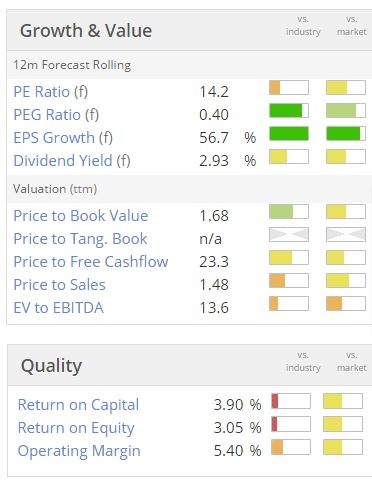Image resolution: width=372 pixels, height=485 pixels.
Task: Select the Price to Sales metric
Action: [59, 285]
